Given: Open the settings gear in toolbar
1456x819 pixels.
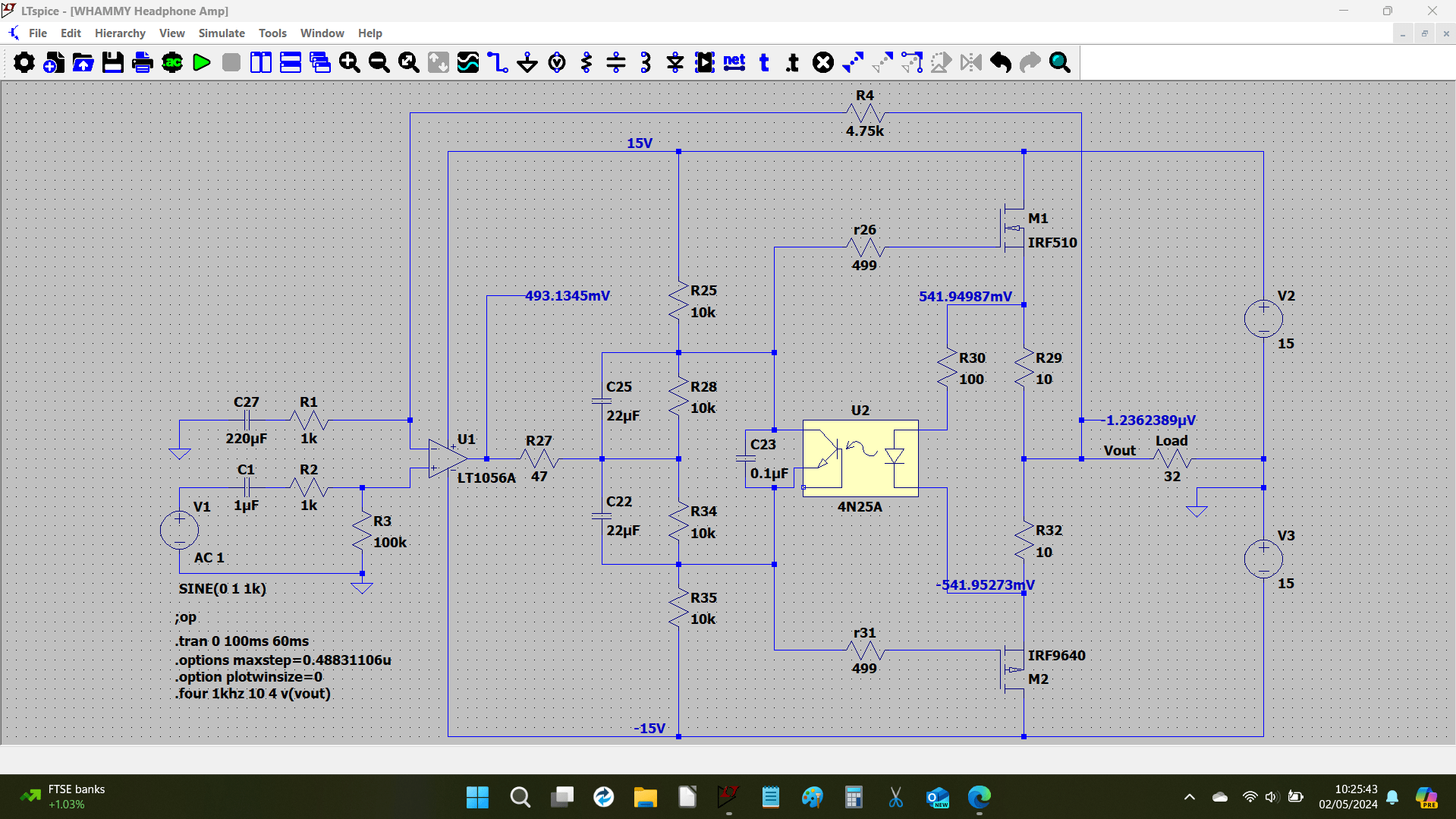Looking at the screenshot, I should point(24,62).
